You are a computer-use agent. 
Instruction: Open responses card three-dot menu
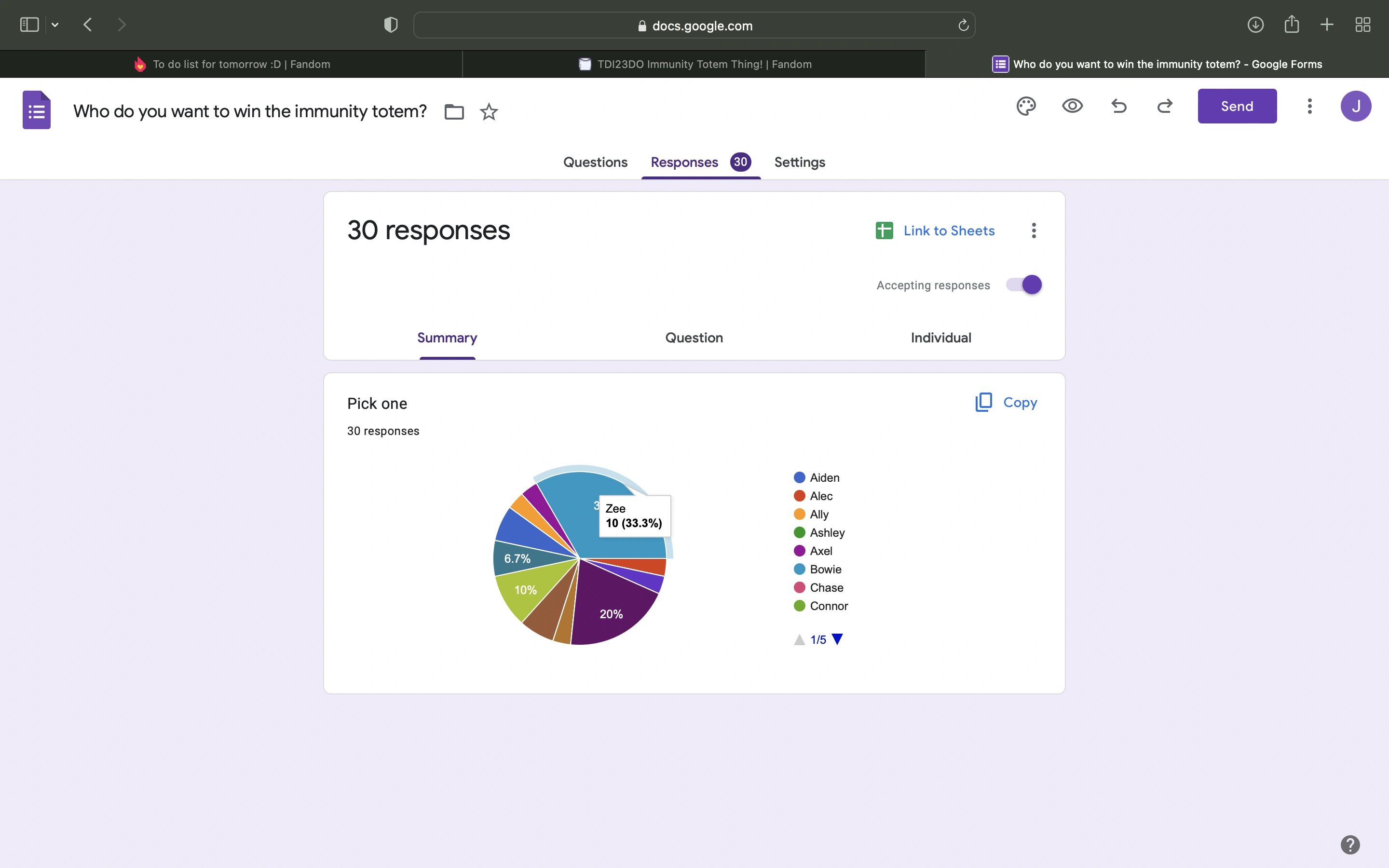[1034, 231]
